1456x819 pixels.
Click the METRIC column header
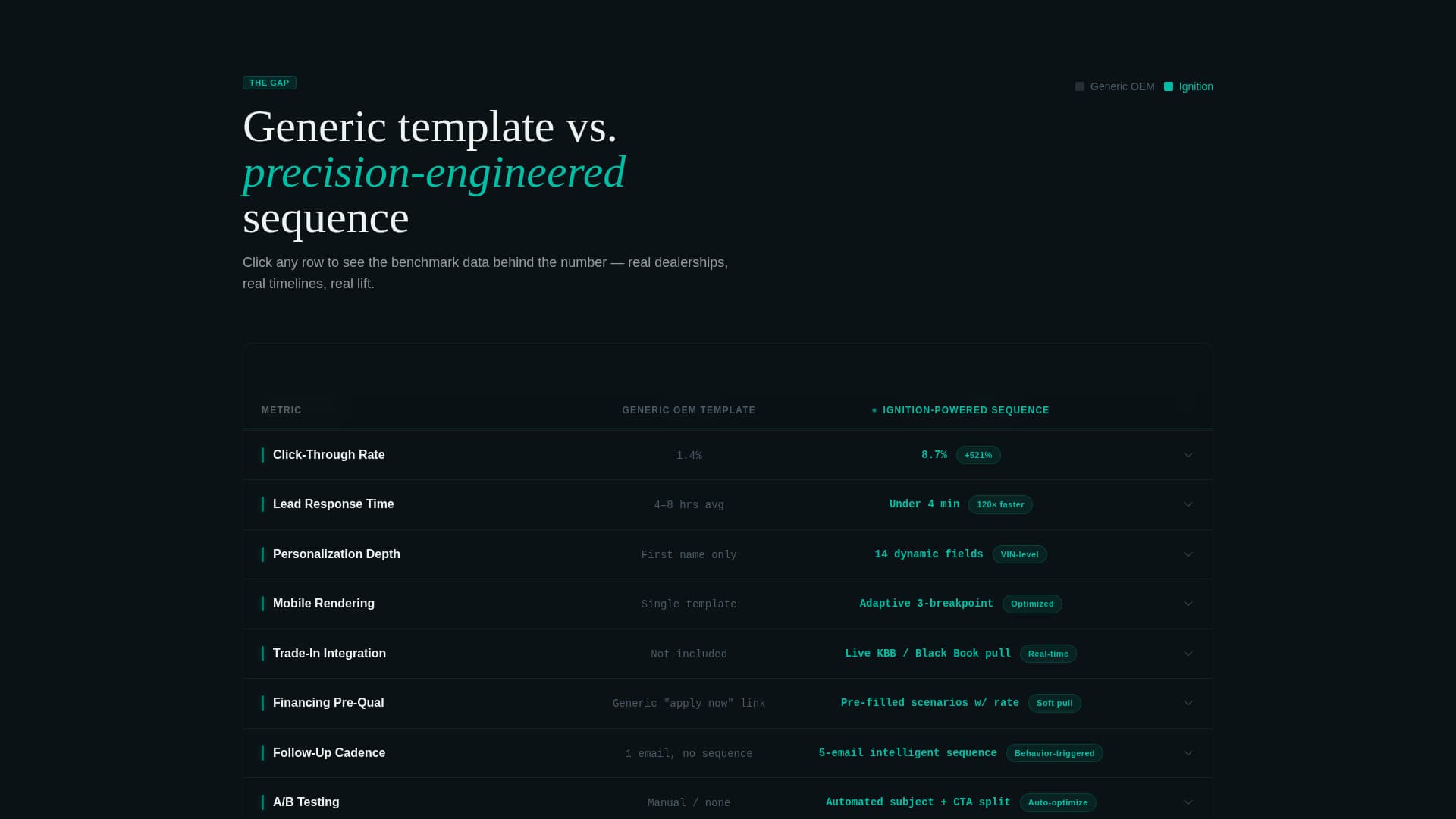[x=281, y=410]
